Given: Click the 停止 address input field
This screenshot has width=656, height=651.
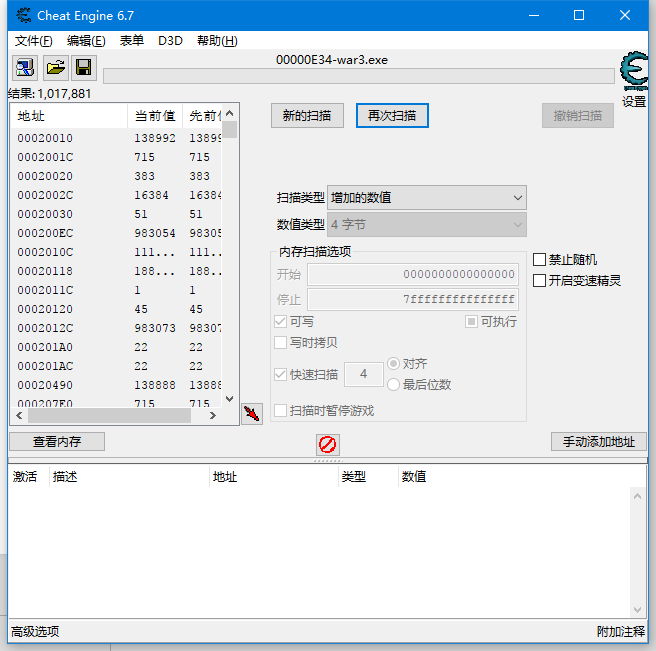Looking at the screenshot, I should click(x=413, y=299).
